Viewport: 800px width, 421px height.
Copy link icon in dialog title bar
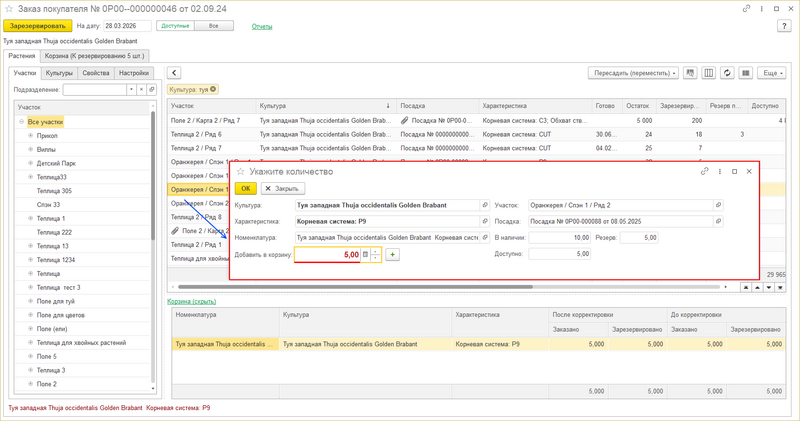tap(704, 171)
